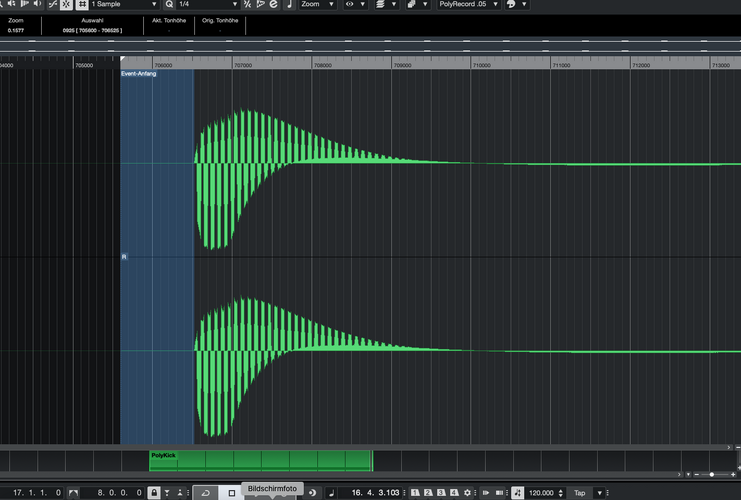Toggle the tempo track activate button
This screenshot has width=741, height=500.
pyautogui.click(x=518, y=493)
